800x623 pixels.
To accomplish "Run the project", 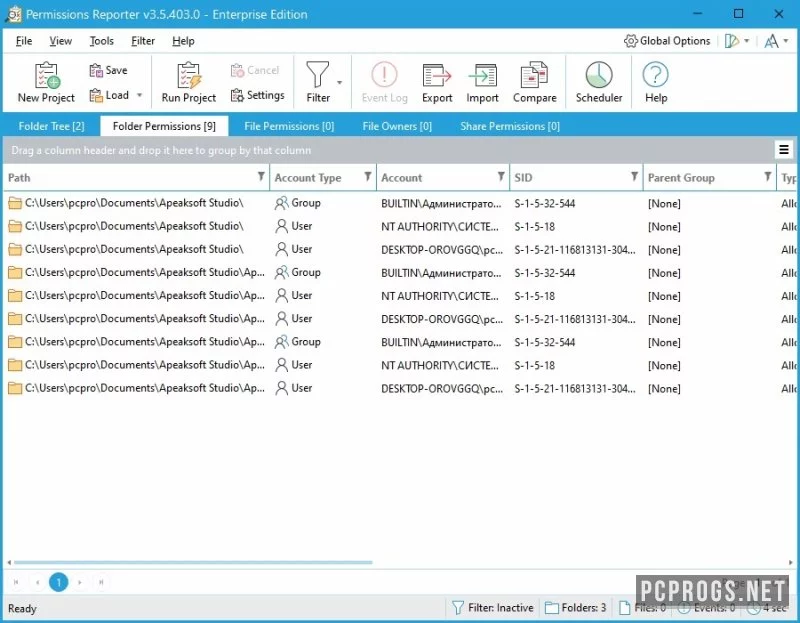I will (x=189, y=82).
